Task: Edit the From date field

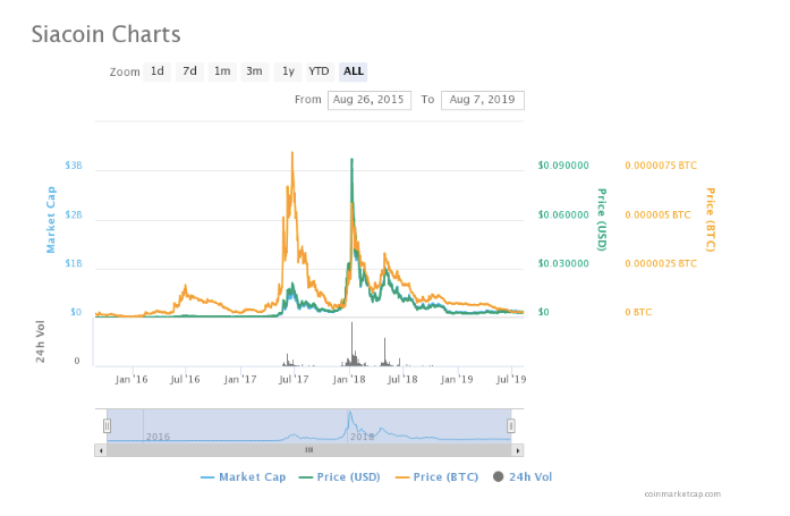Action: (x=369, y=100)
